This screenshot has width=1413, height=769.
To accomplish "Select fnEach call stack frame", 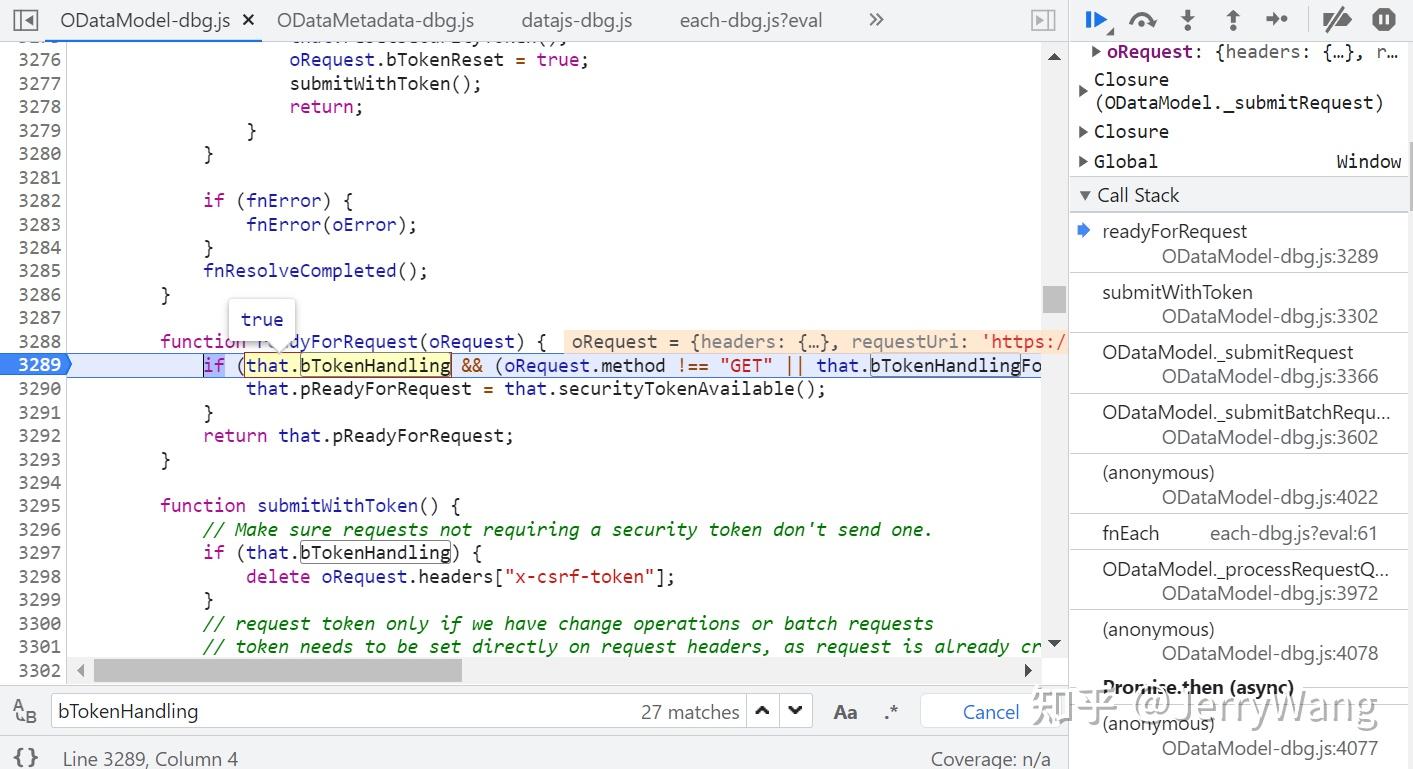I will pyautogui.click(x=1240, y=533).
